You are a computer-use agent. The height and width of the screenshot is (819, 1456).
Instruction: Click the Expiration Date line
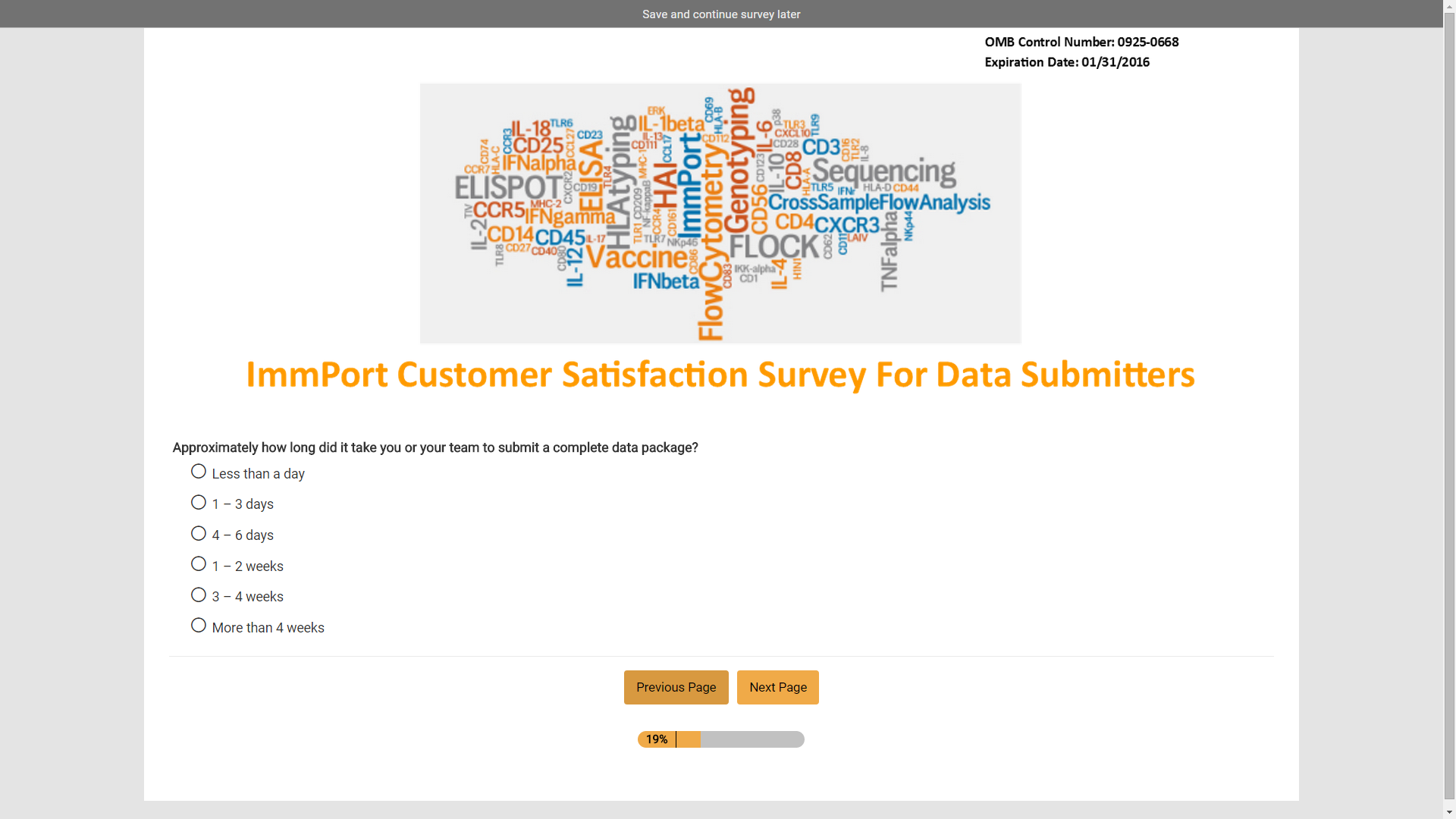1066,62
